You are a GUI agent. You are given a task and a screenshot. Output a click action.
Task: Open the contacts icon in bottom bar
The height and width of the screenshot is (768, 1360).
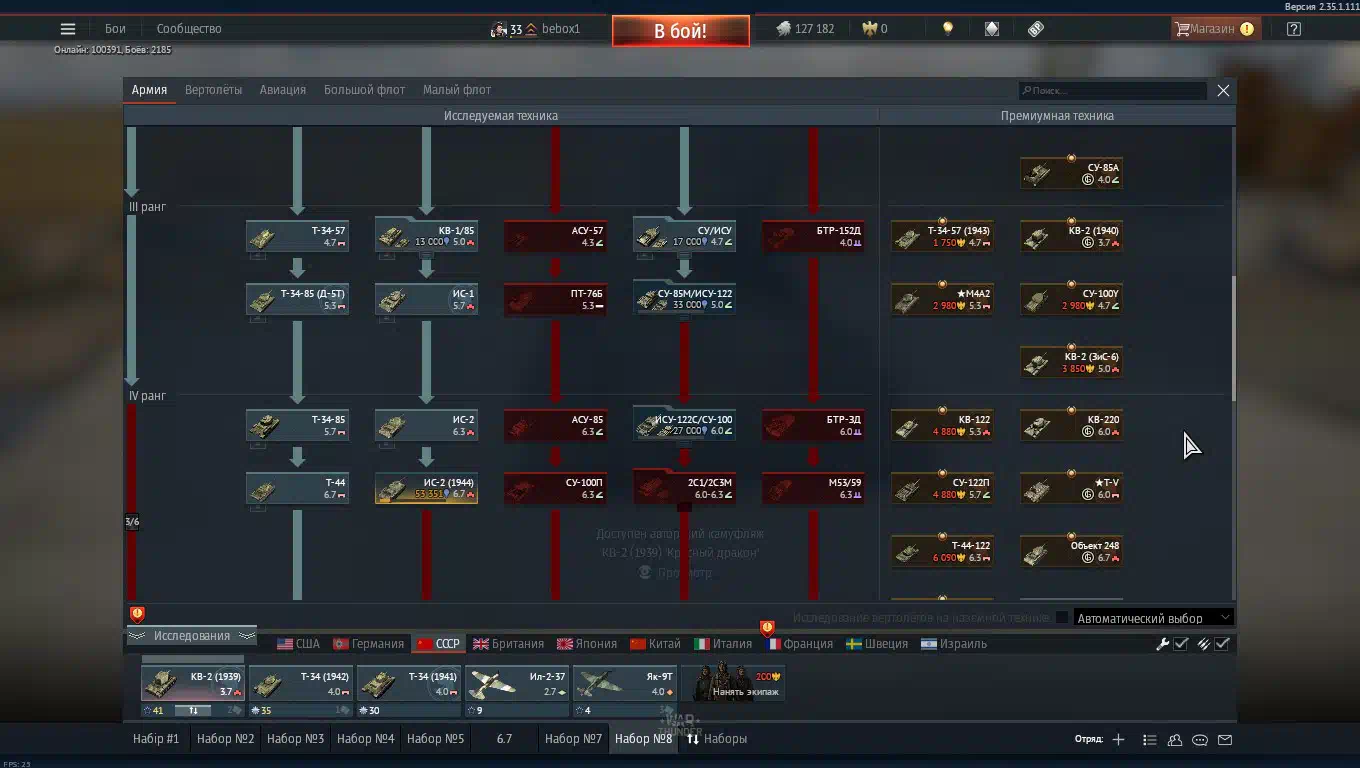tap(1175, 740)
